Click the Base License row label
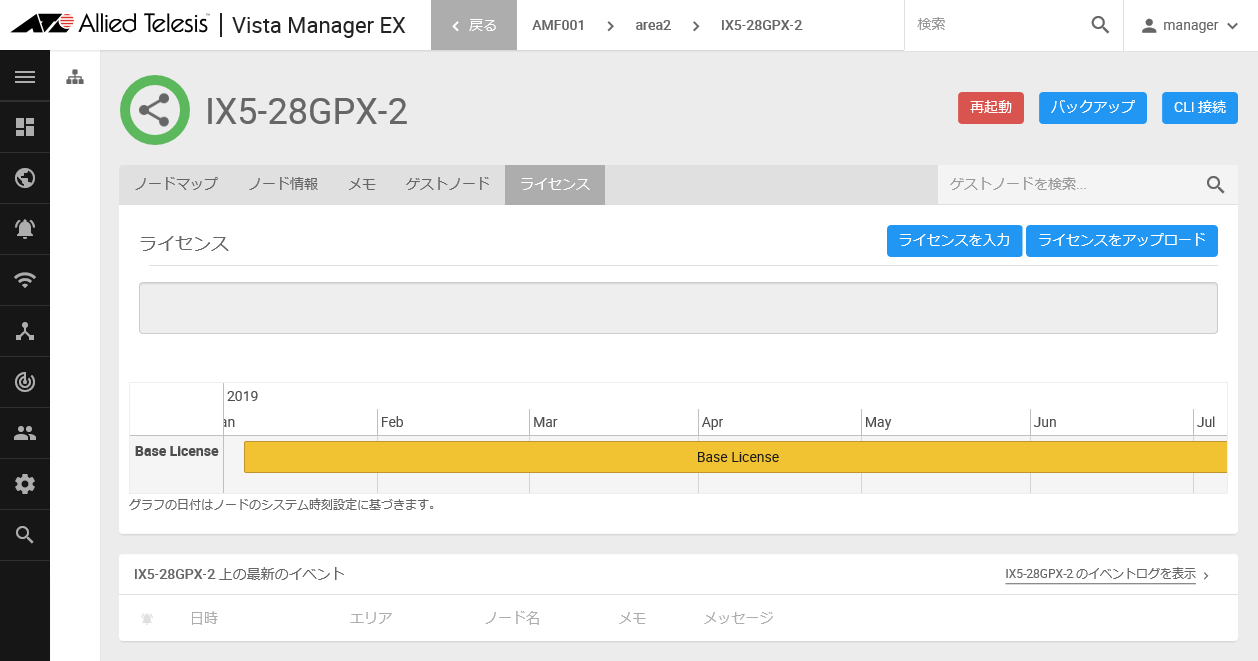 pyautogui.click(x=177, y=451)
